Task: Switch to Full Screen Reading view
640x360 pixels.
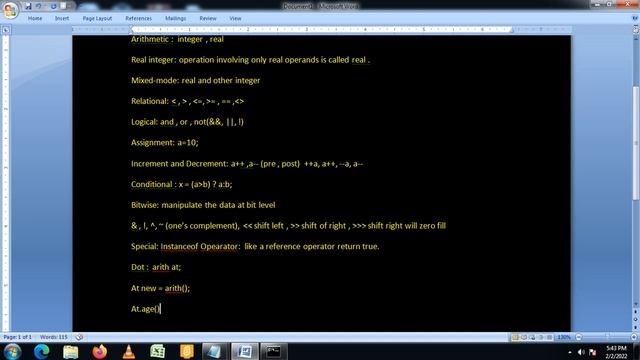Action: [524, 337]
